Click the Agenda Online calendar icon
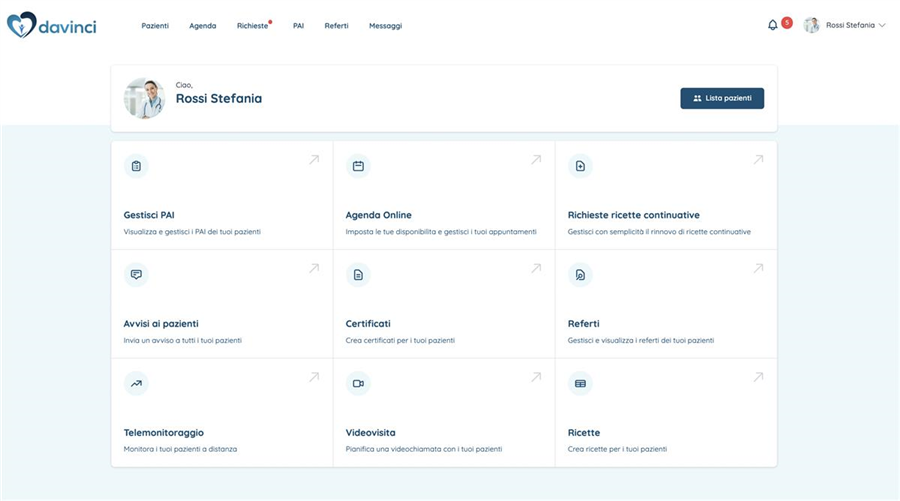Viewport: 900px width, 501px height. pos(358,166)
